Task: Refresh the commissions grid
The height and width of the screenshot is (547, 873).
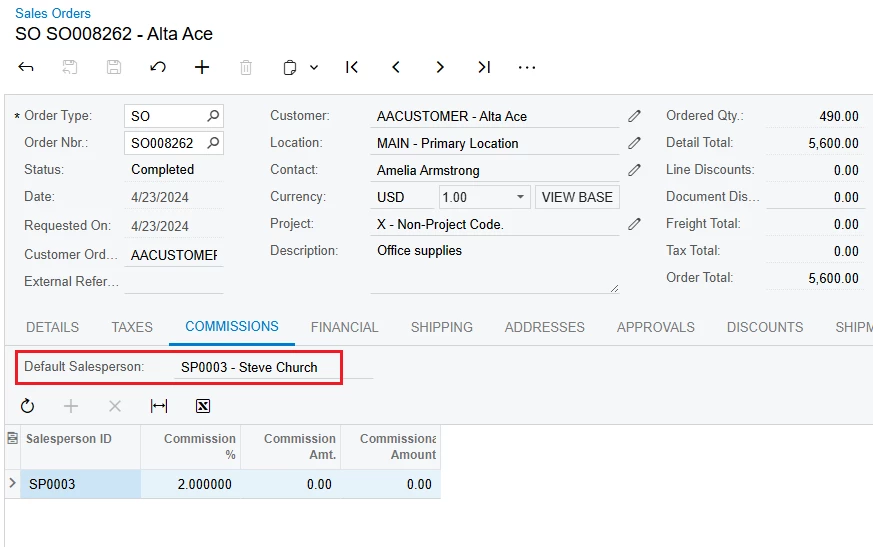Action: coord(27,406)
